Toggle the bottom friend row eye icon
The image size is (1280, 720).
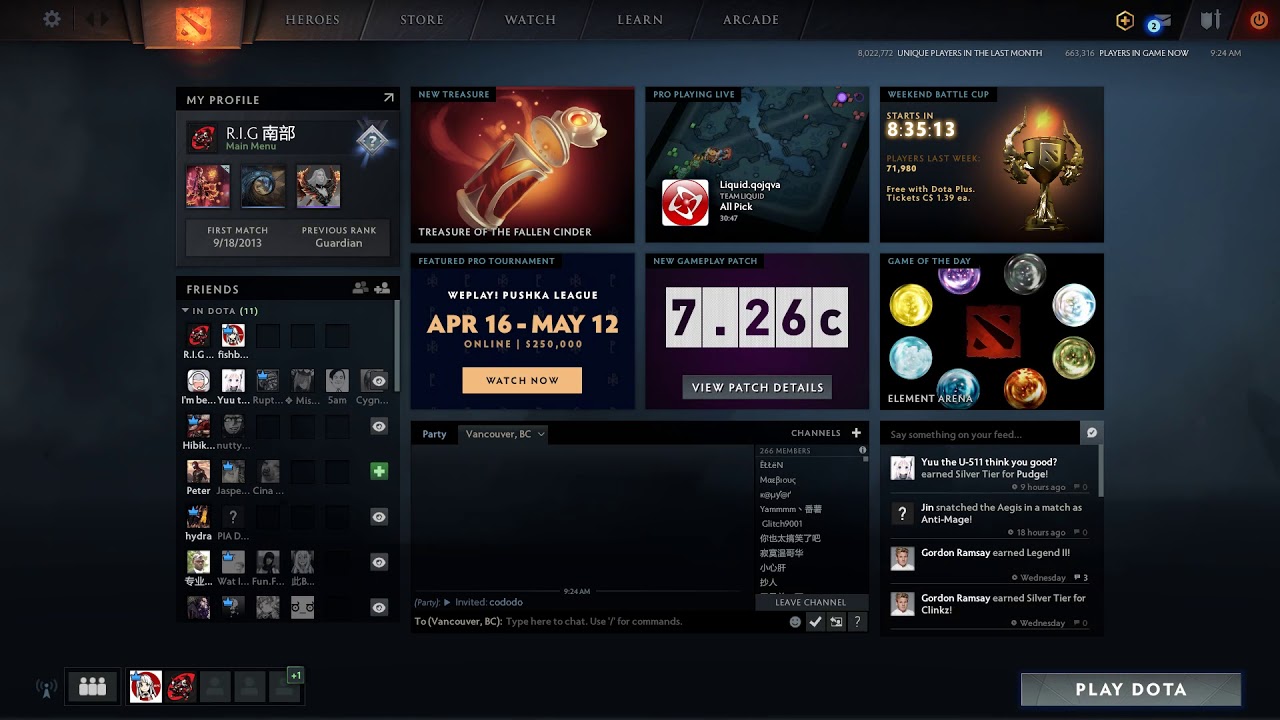pyautogui.click(x=379, y=607)
